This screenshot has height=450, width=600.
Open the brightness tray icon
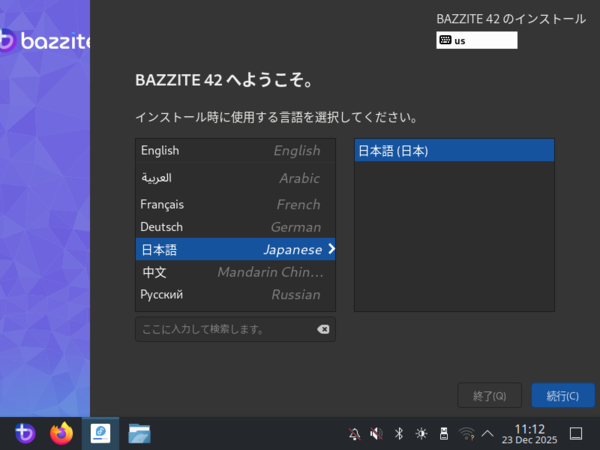click(421, 434)
